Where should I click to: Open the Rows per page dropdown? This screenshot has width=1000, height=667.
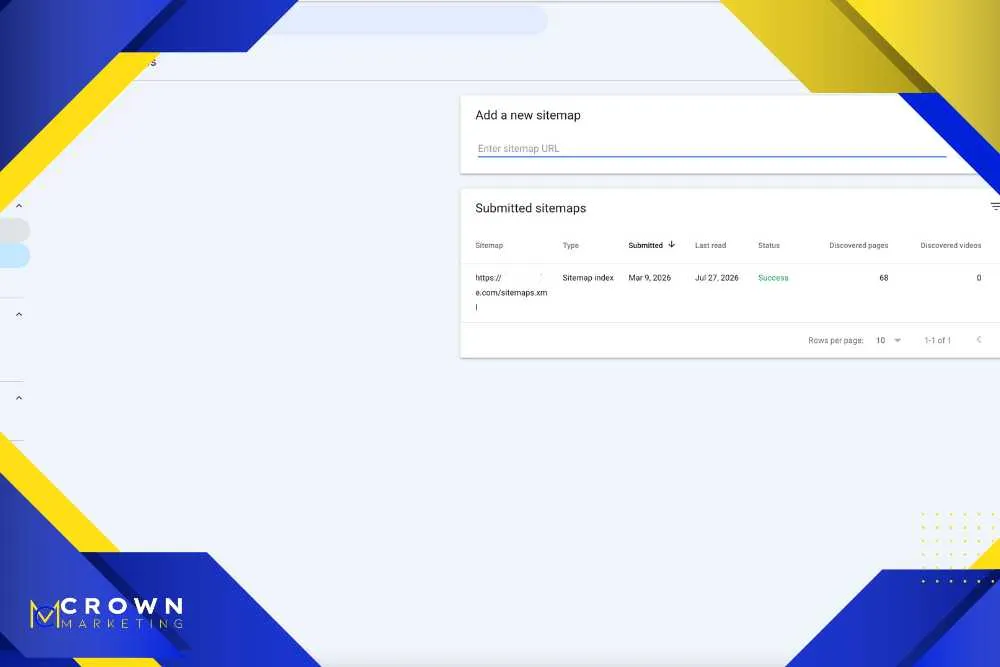(888, 341)
